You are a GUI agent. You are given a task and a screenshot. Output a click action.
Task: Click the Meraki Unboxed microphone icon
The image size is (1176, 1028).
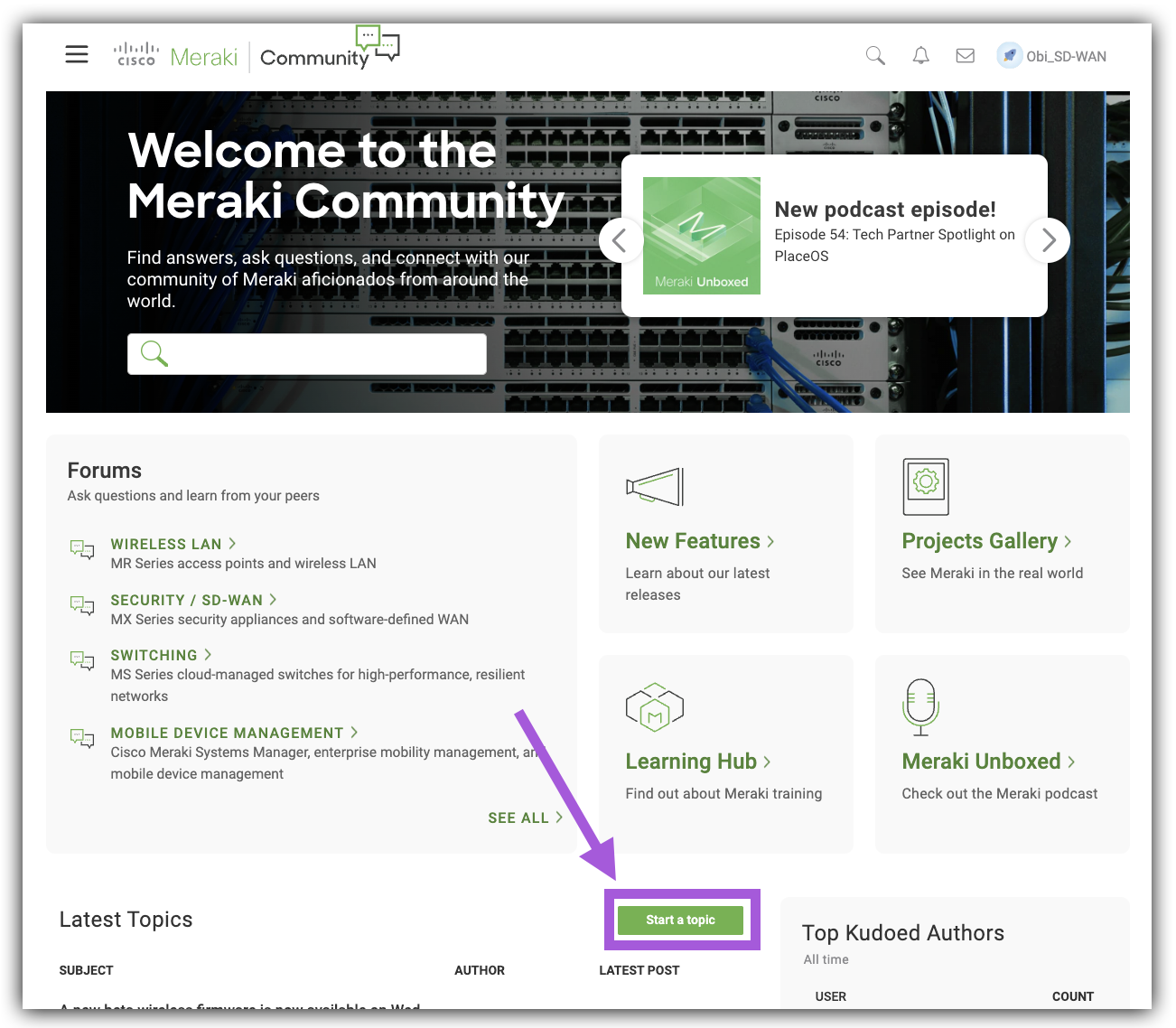tap(920, 707)
